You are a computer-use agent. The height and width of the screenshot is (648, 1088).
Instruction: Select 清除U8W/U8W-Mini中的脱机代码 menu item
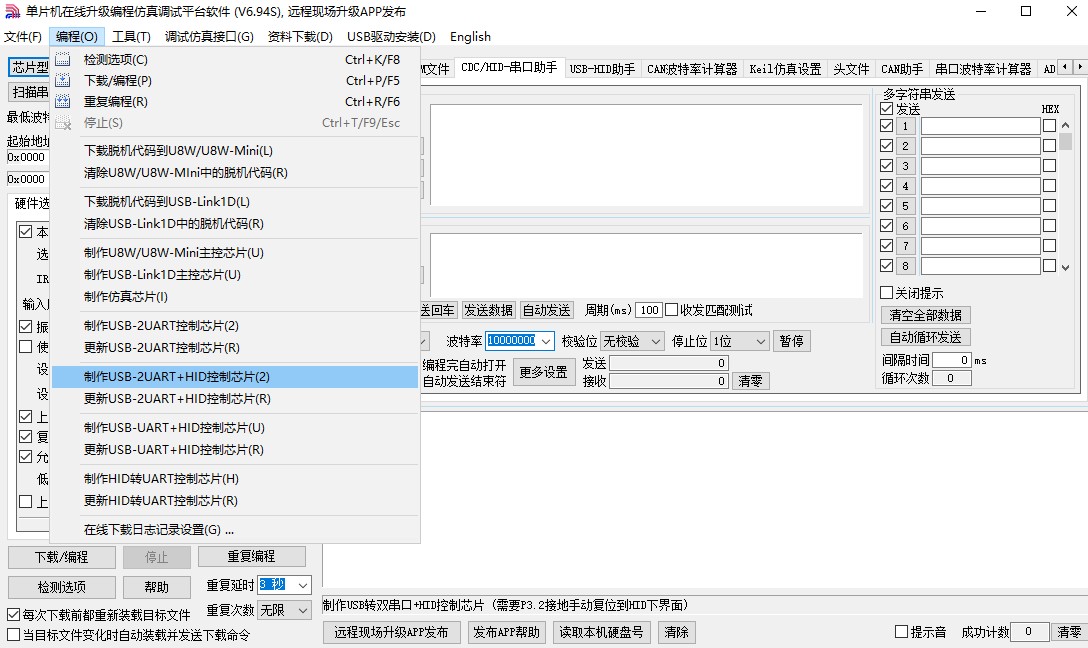pos(236,173)
